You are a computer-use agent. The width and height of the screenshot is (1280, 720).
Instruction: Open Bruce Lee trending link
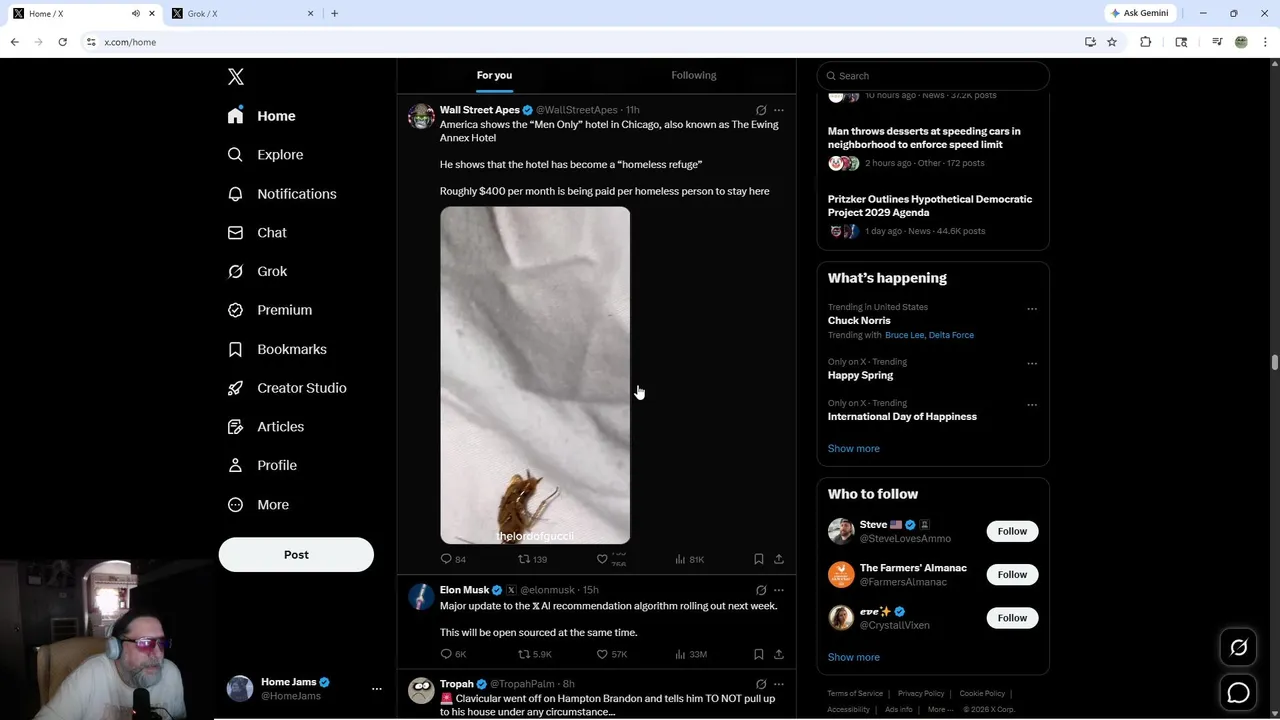pyautogui.click(x=905, y=335)
